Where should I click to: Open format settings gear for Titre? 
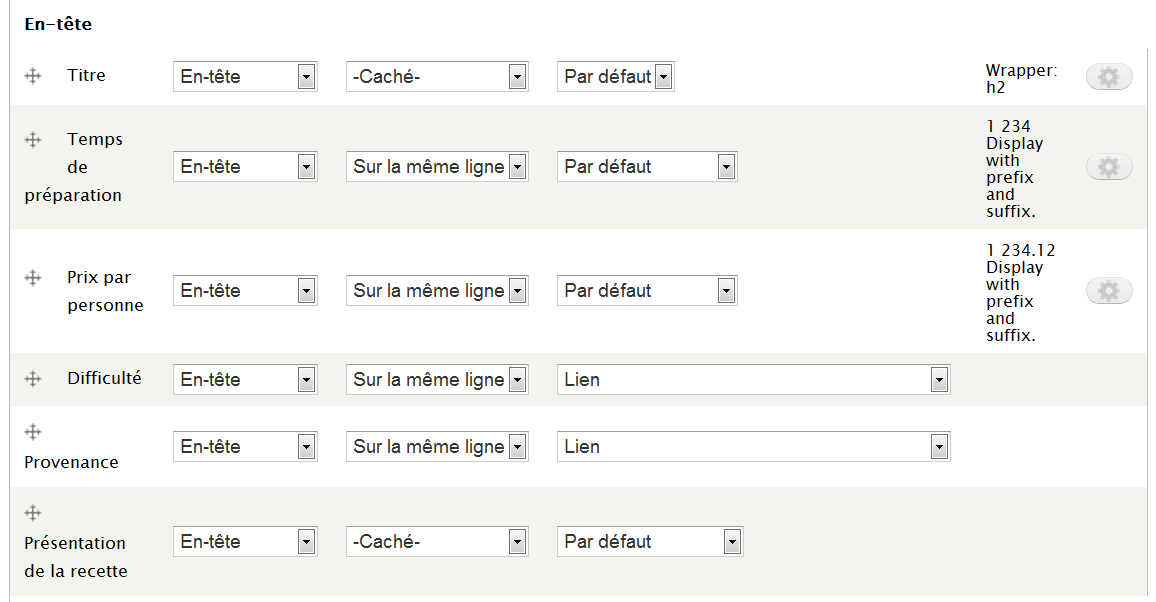tap(1108, 77)
